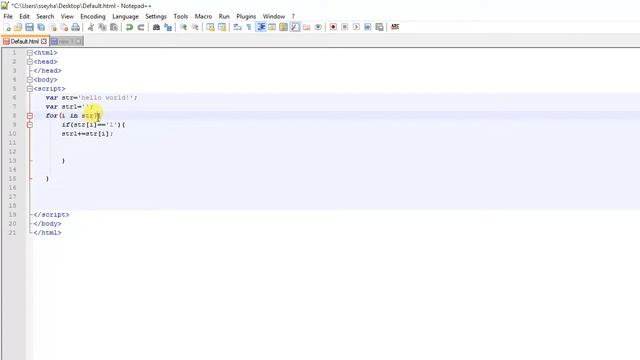Open the Search menu
This screenshot has height=360, width=640.
[x=45, y=16]
